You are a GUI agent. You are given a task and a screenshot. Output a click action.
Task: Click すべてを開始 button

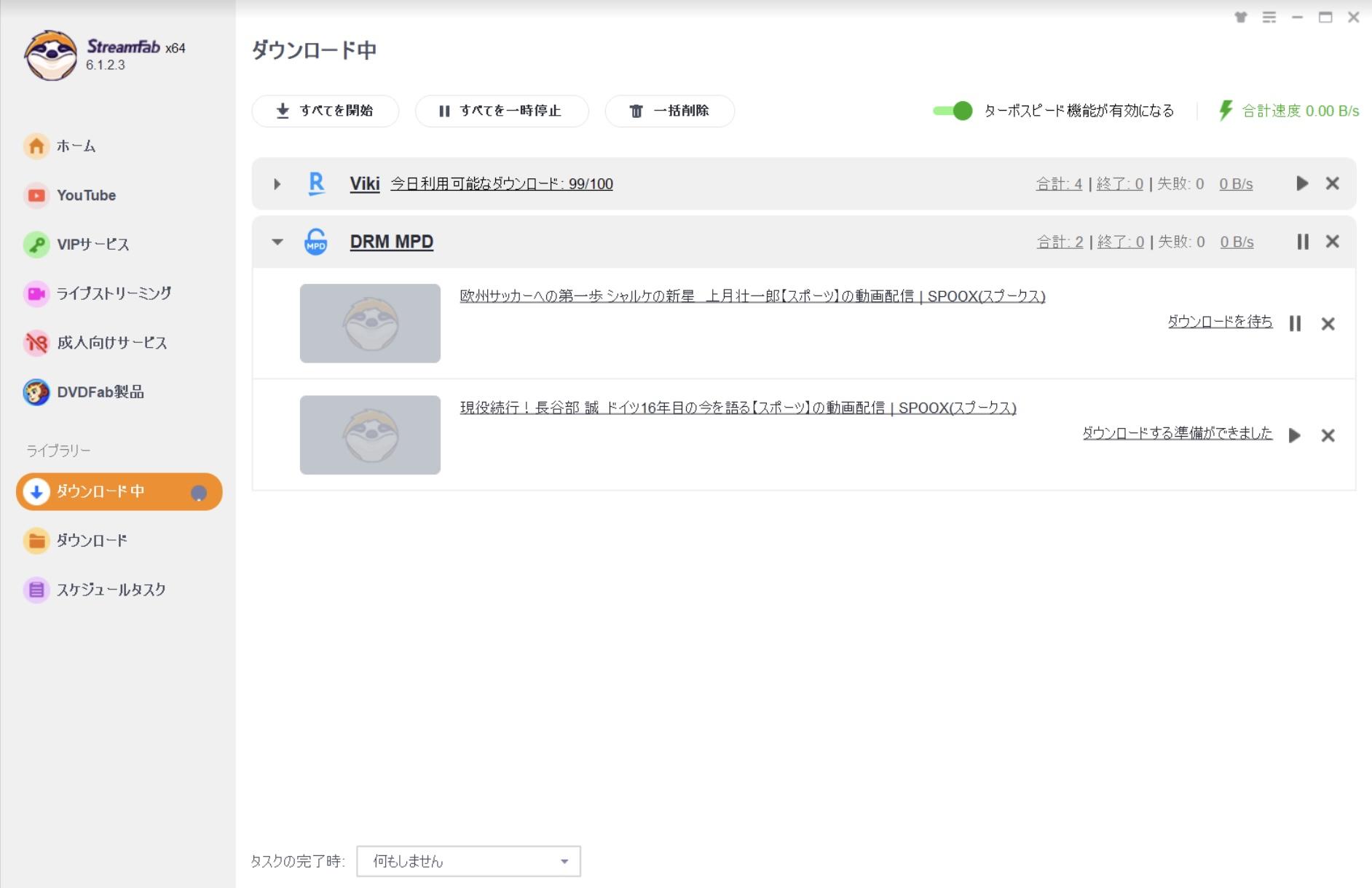coord(325,111)
